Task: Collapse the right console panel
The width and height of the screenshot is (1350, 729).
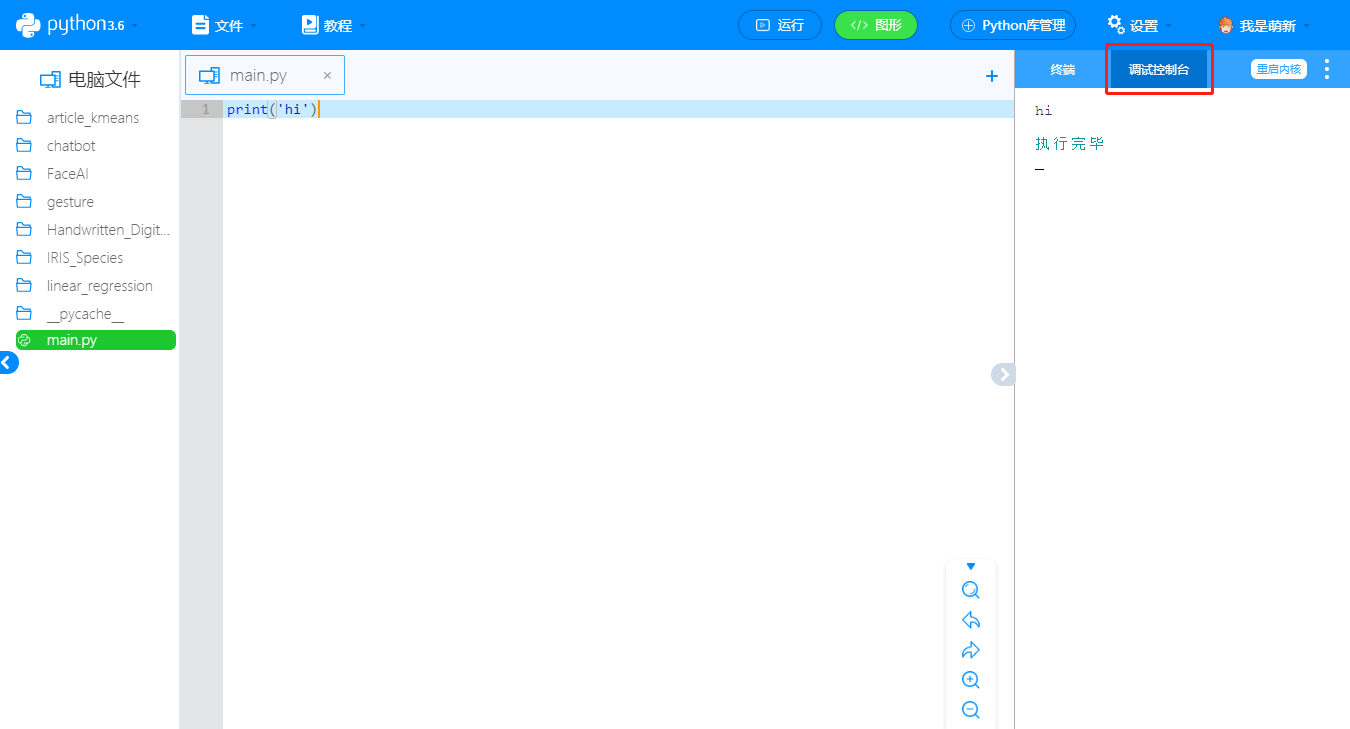Action: 1003,374
